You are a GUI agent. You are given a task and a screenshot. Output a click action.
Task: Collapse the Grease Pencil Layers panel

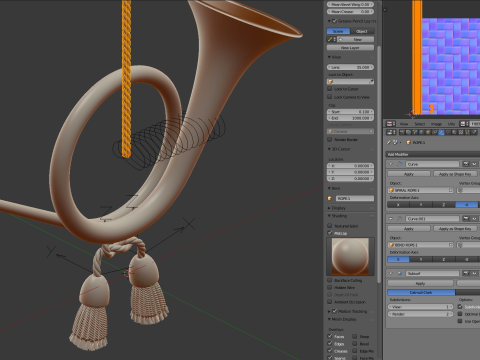(x=329, y=21)
